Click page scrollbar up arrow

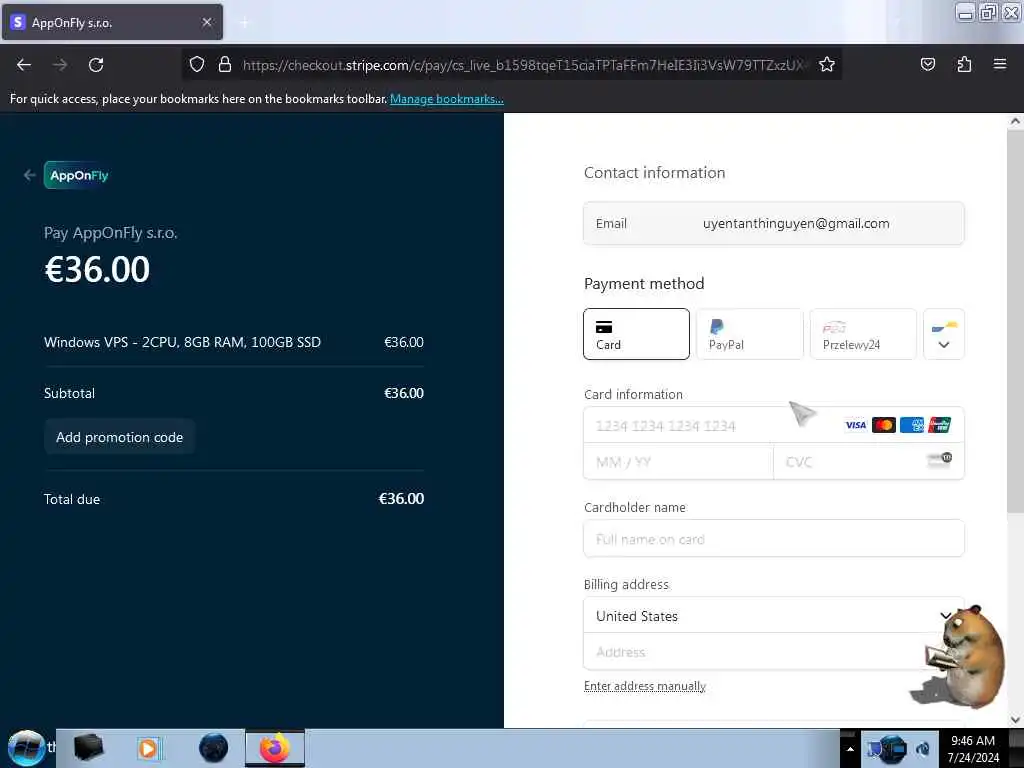(x=1015, y=121)
